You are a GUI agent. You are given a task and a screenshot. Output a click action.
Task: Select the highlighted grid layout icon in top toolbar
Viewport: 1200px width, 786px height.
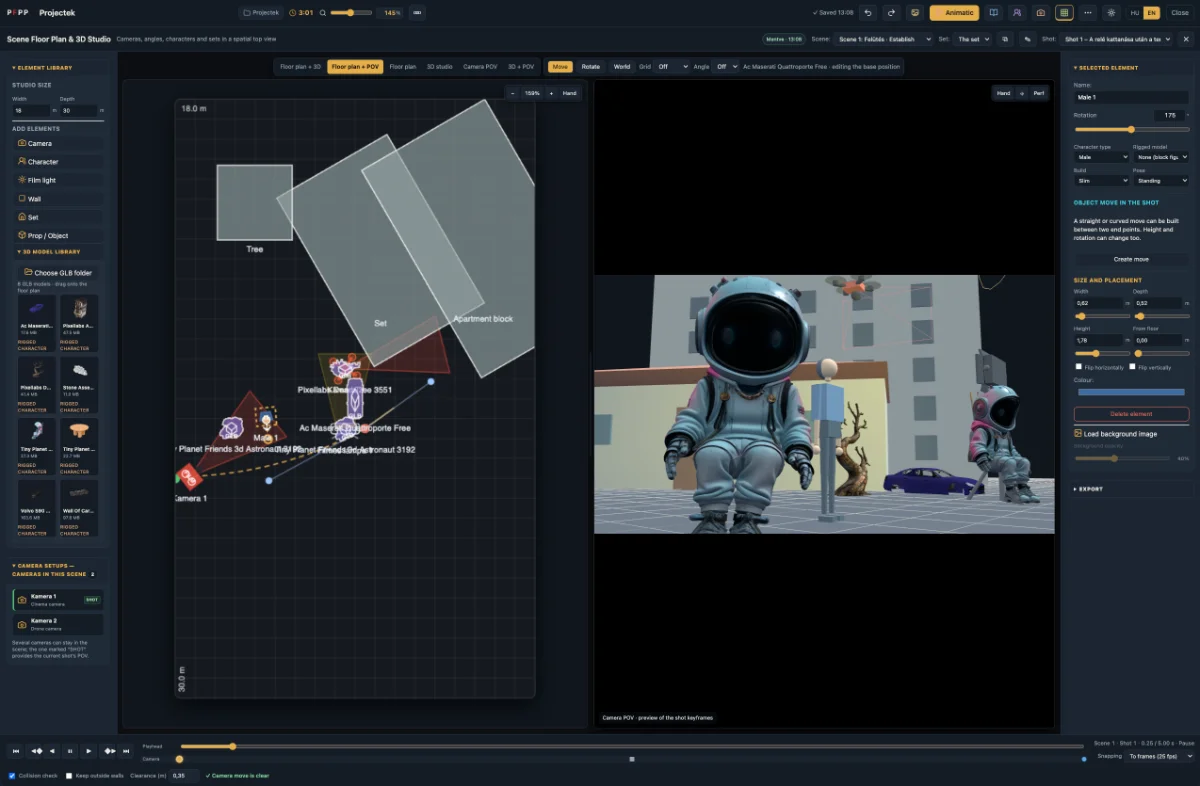(1064, 13)
